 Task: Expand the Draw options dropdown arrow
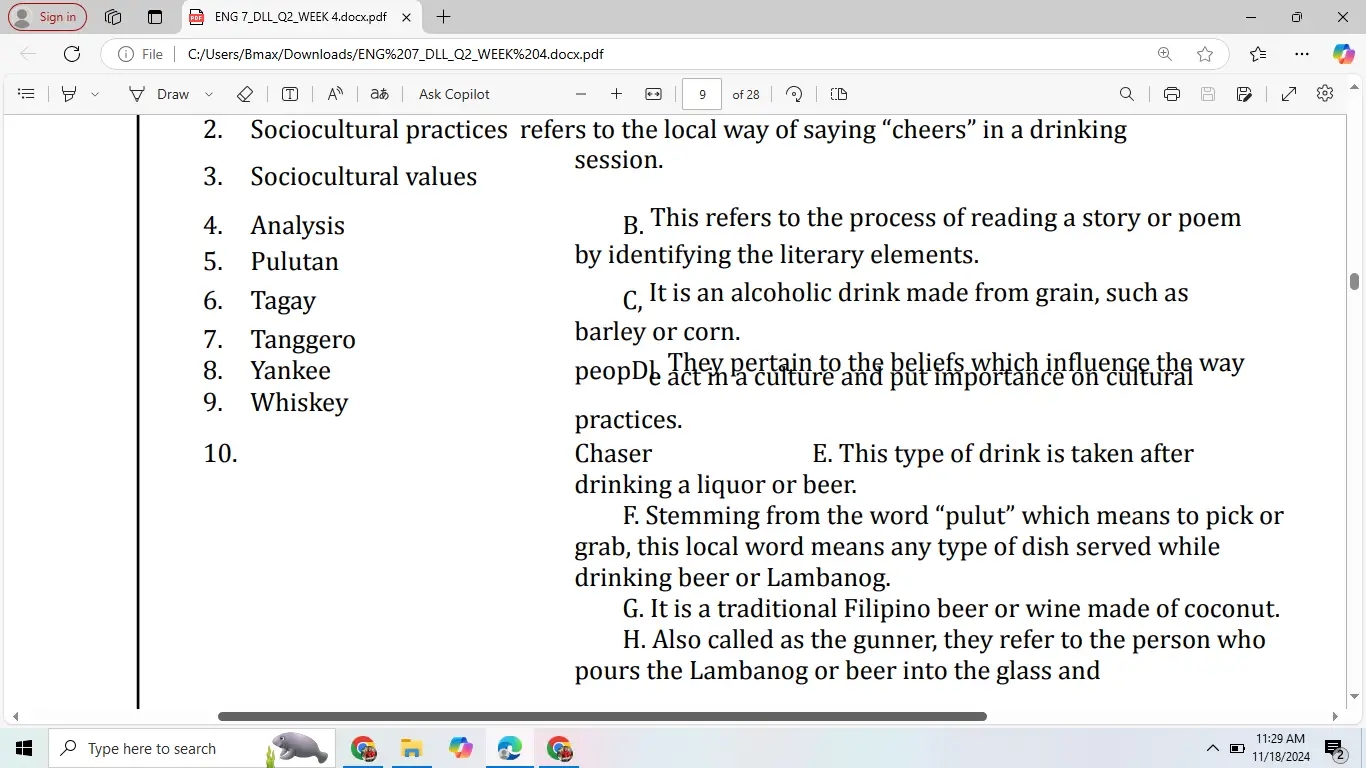(209, 94)
